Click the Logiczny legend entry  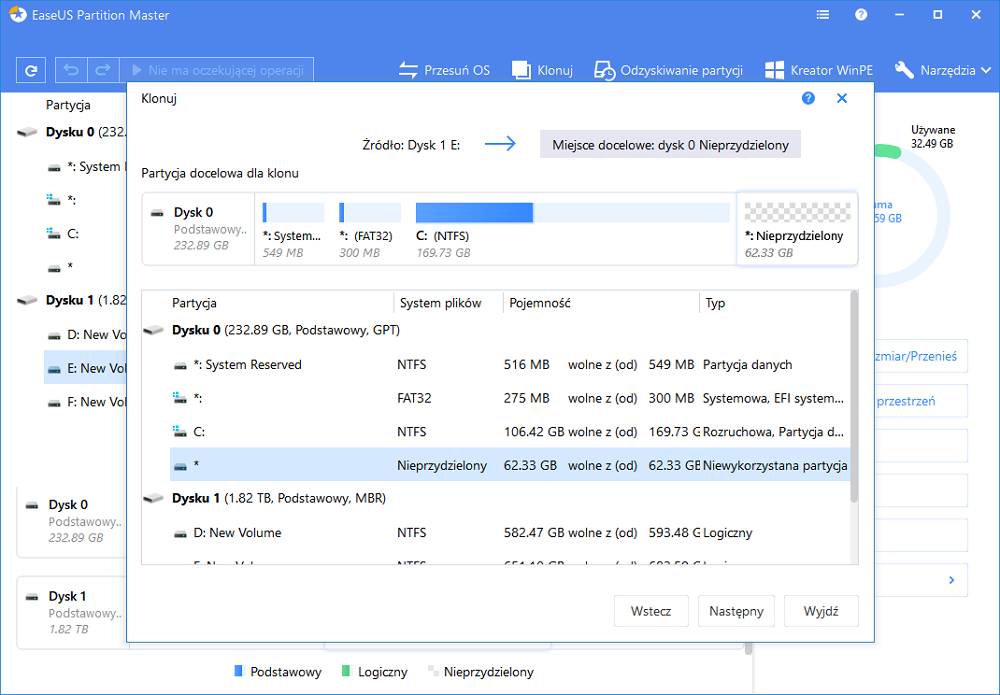coord(374,671)
